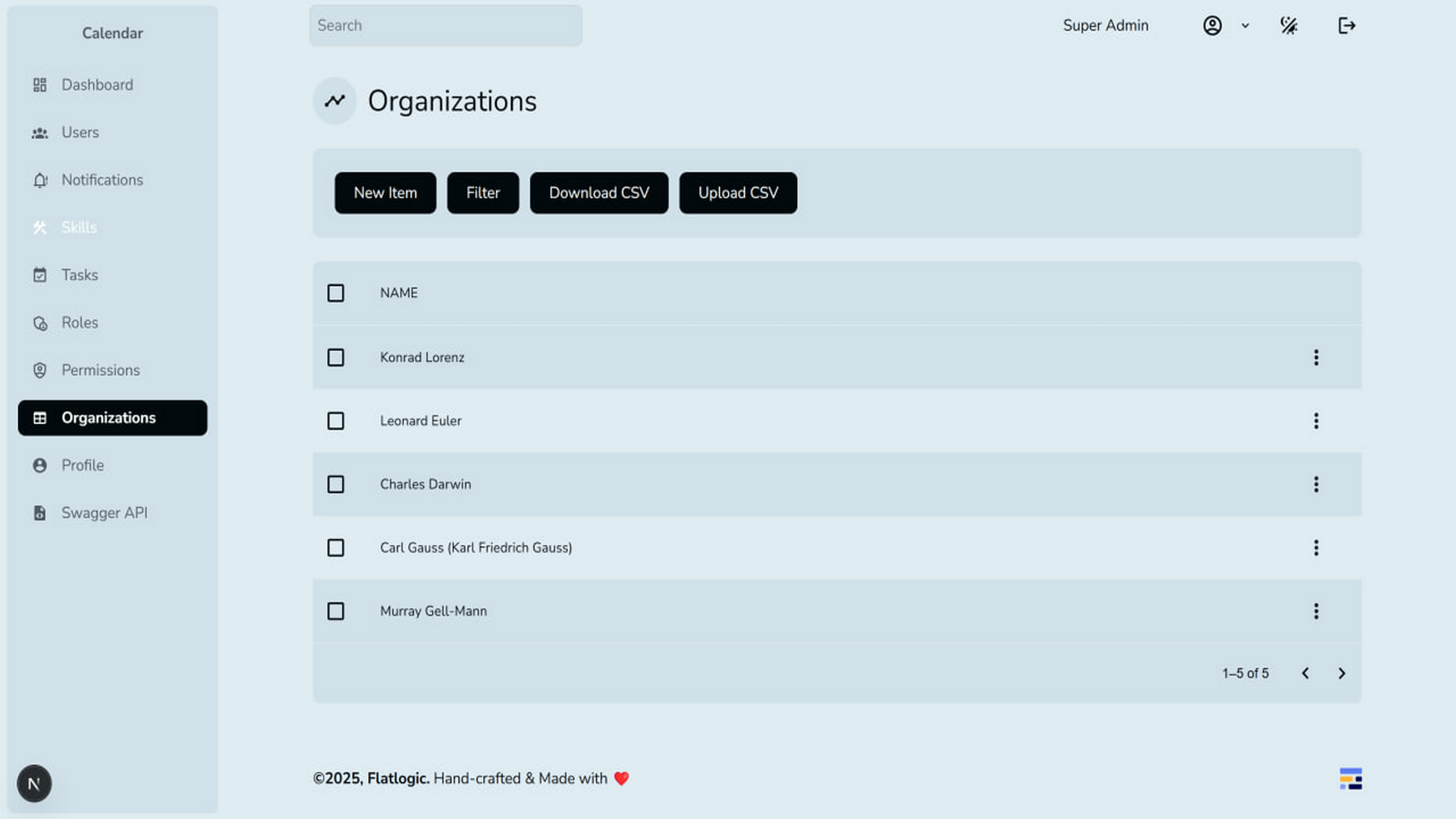Toggle the theme style icon in header
This screenshot has width=1456, height=819.
coord(1289,26)
